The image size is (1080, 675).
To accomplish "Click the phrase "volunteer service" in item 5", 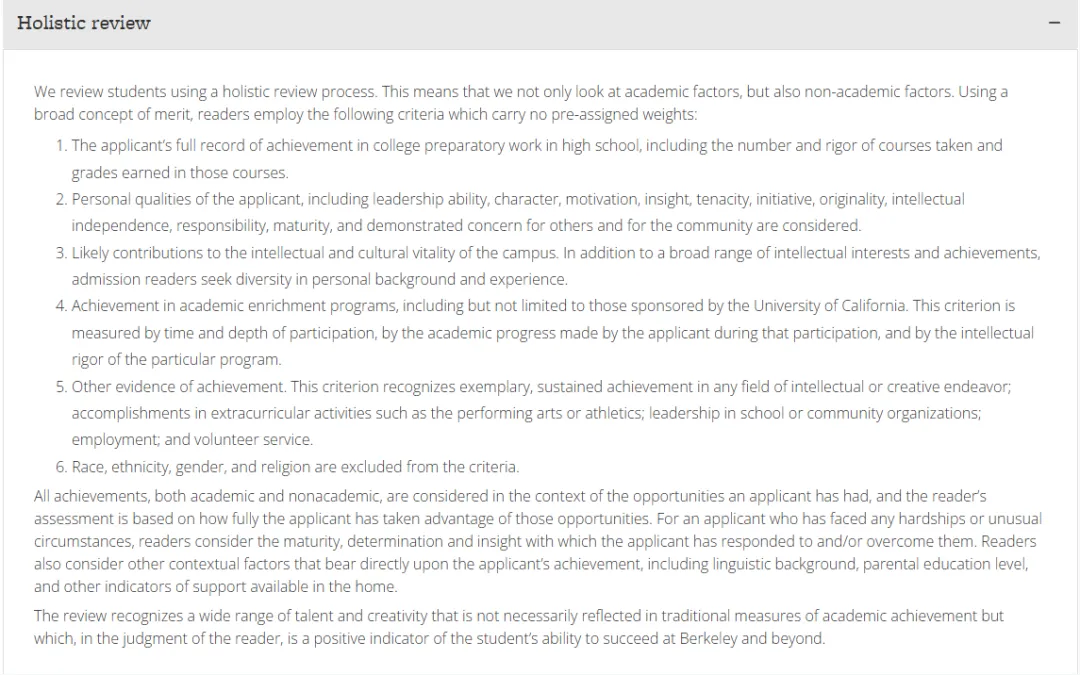I will click(254, 440).
